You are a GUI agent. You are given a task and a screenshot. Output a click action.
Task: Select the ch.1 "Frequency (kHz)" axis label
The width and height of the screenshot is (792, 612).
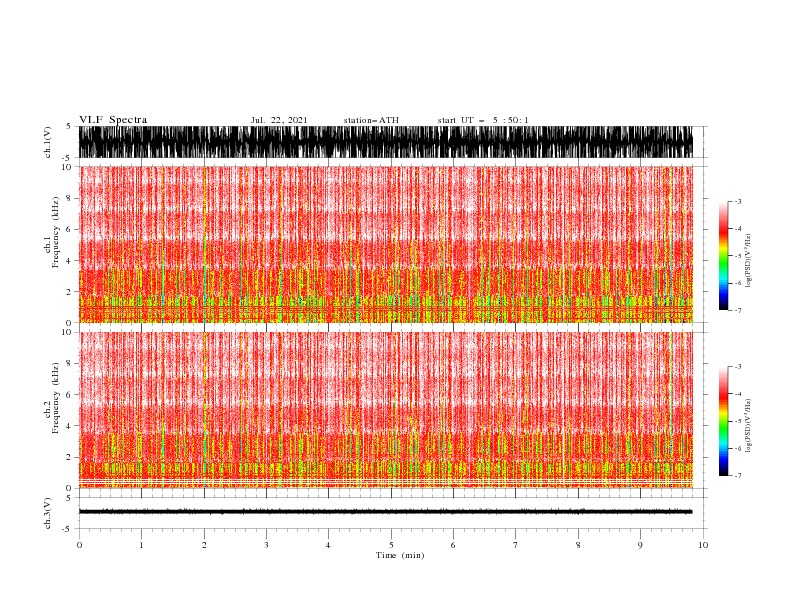pyautogui.click(x=56, y=232)
